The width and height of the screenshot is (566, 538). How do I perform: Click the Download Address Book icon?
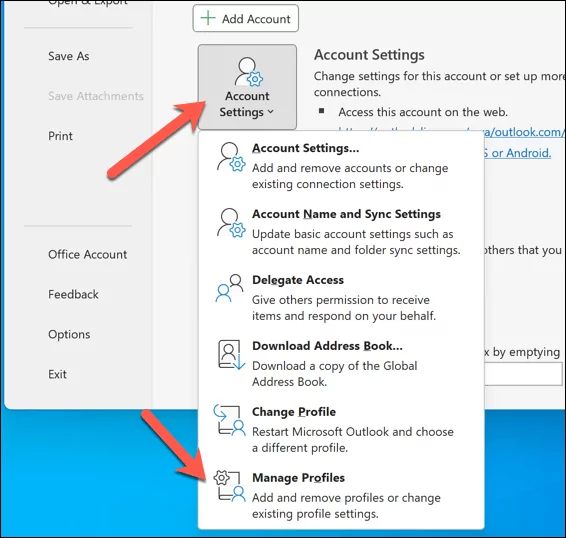(231, 355)
